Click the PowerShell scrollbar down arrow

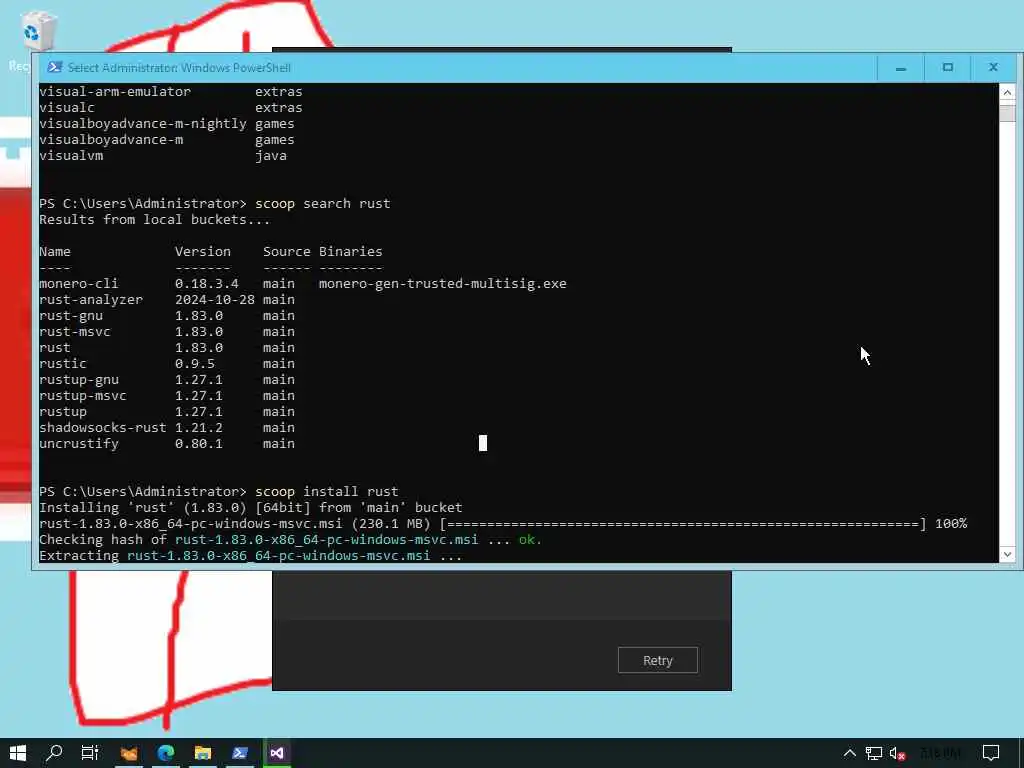pos(1007,554)
